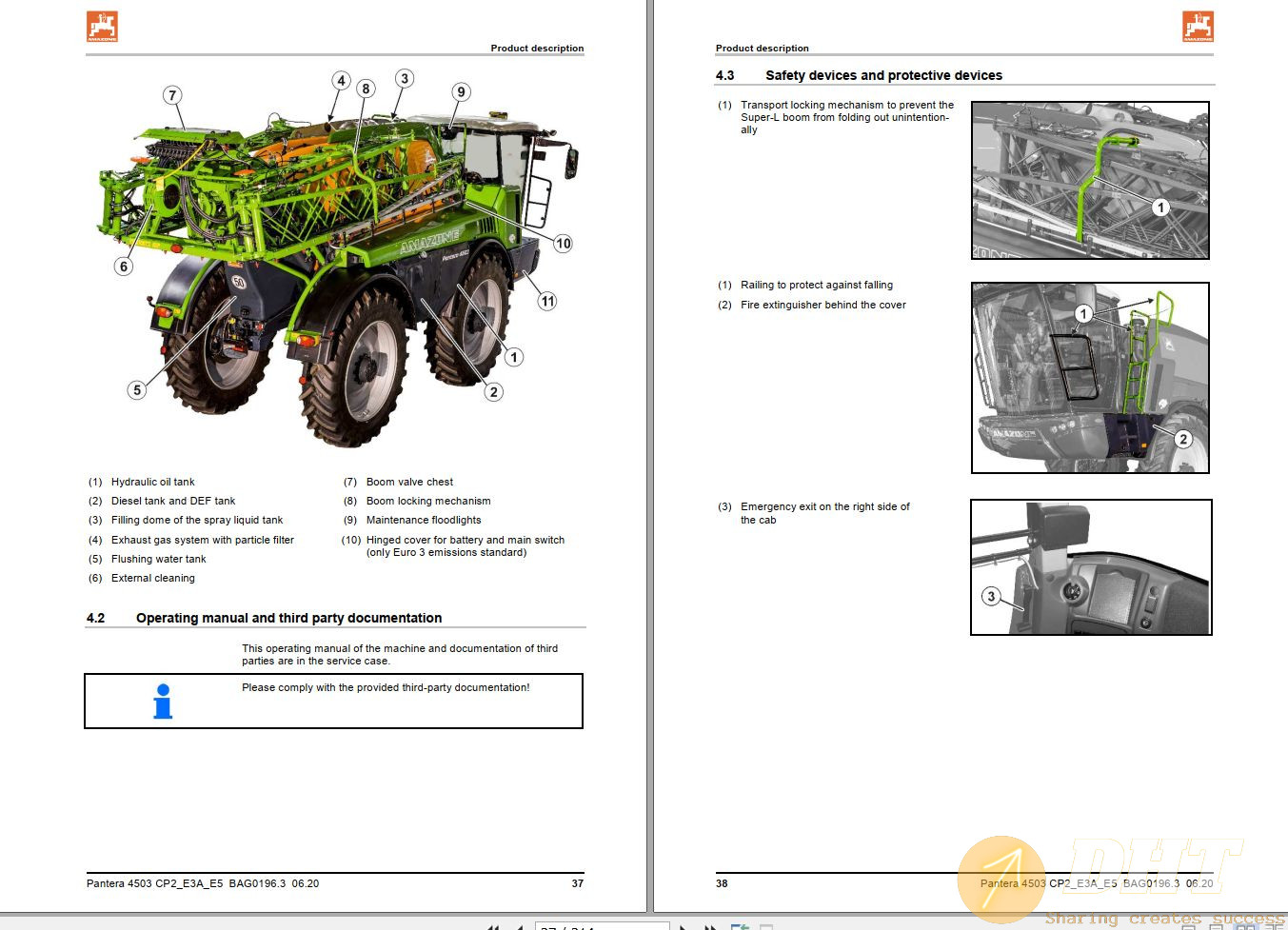Click the Amazone logo on page 38
This screenshot has width=1288, height=930.
tap(1198, 27)
